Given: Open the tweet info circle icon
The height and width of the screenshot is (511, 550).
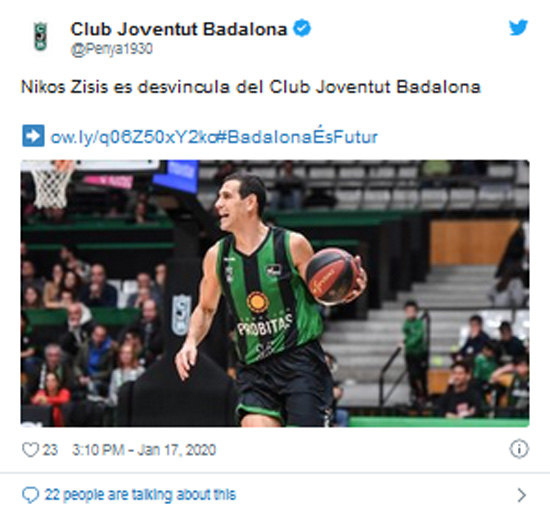Looking at the screenshot, I should coord(519,449).
